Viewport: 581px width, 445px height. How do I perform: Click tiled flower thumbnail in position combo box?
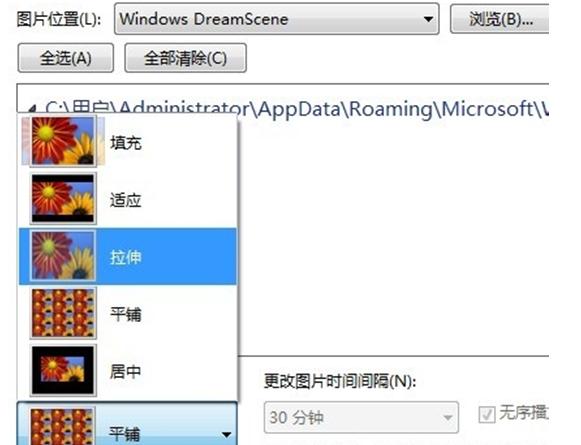click(62, 426)
